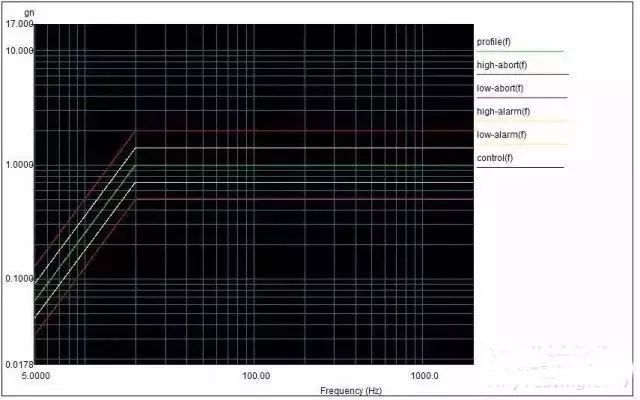Click the low-alarm(f) legend label
640x400 pixels.
pyautogui.click(x=501, y=135)
